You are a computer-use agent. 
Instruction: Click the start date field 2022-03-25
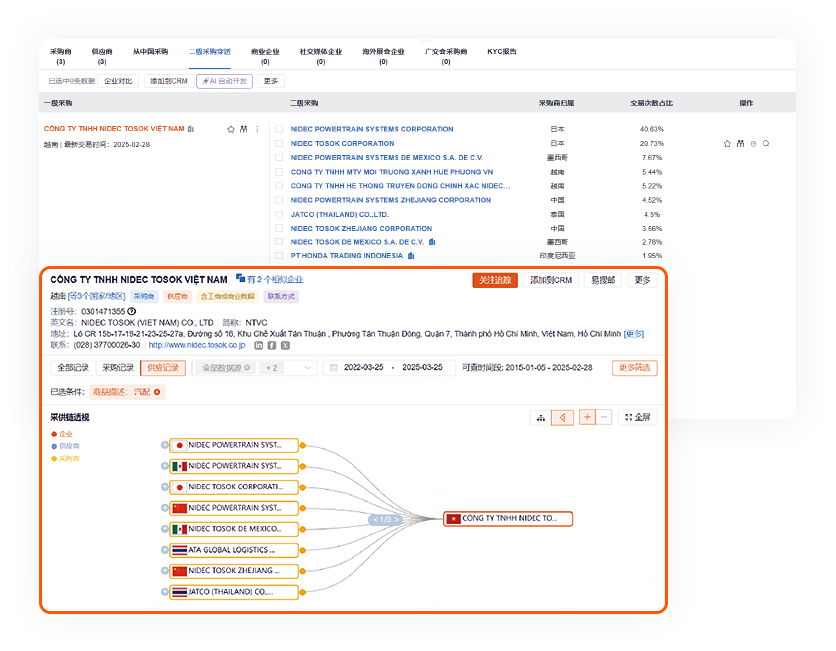pyautogui.click(x=364, y=368)
